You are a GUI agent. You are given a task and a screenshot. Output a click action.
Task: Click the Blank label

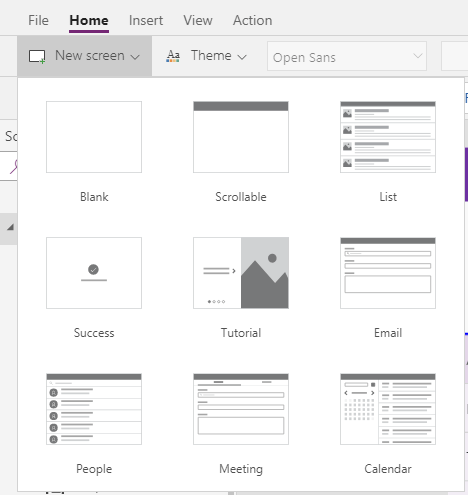[94, 197]
